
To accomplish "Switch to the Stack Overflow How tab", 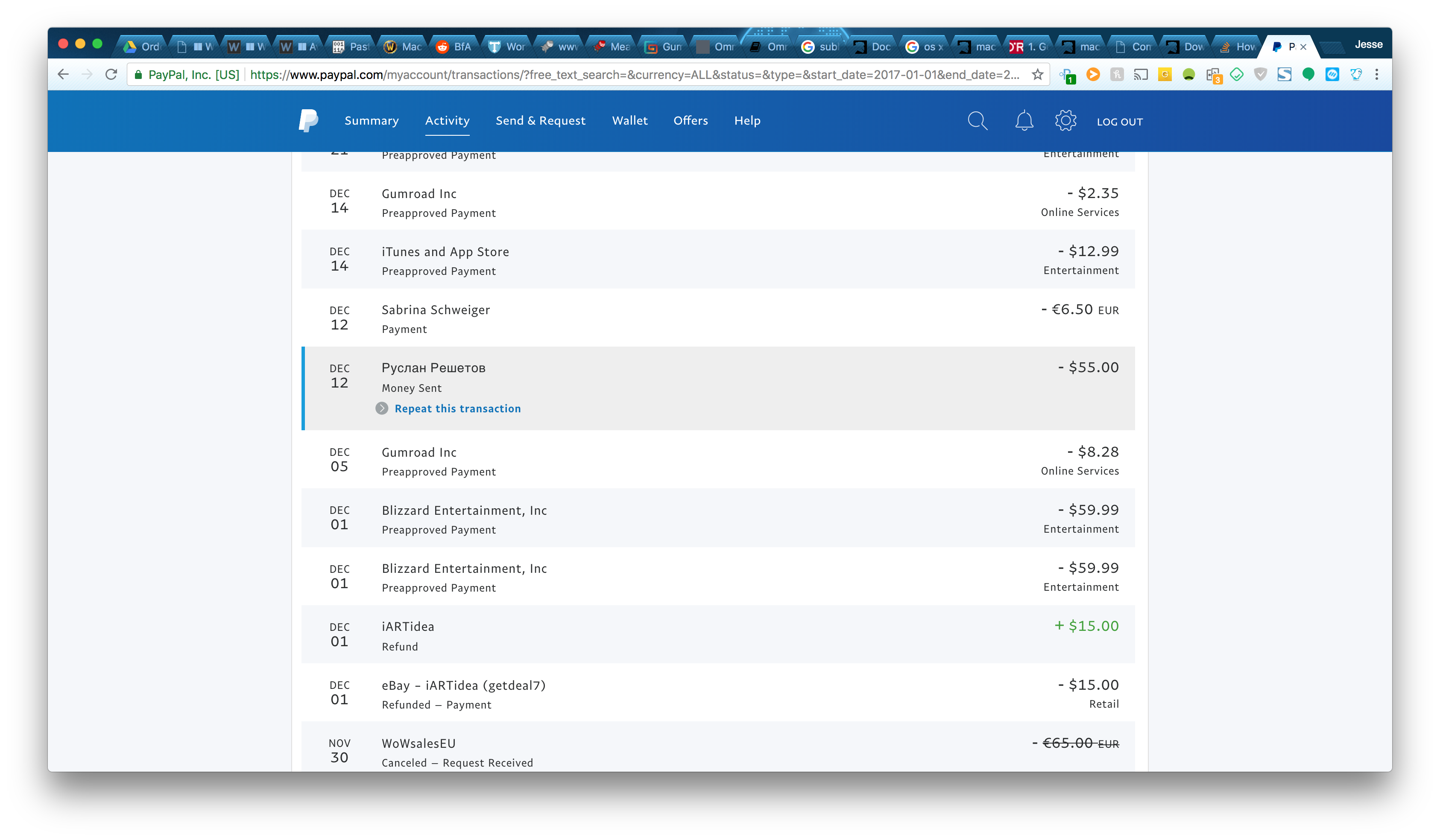I will (x=1238, y=47).
